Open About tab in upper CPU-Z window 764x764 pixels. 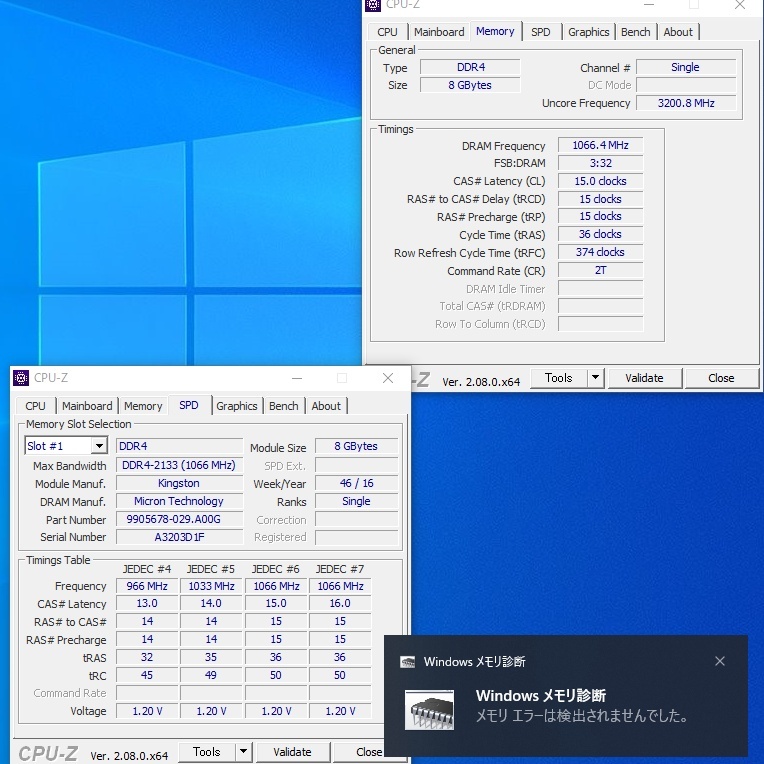tap(678, 32)
